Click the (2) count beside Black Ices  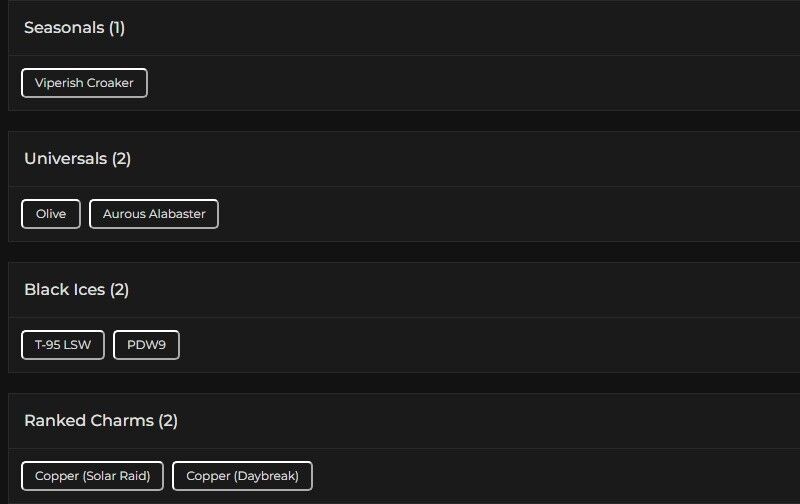coord(119,290)
